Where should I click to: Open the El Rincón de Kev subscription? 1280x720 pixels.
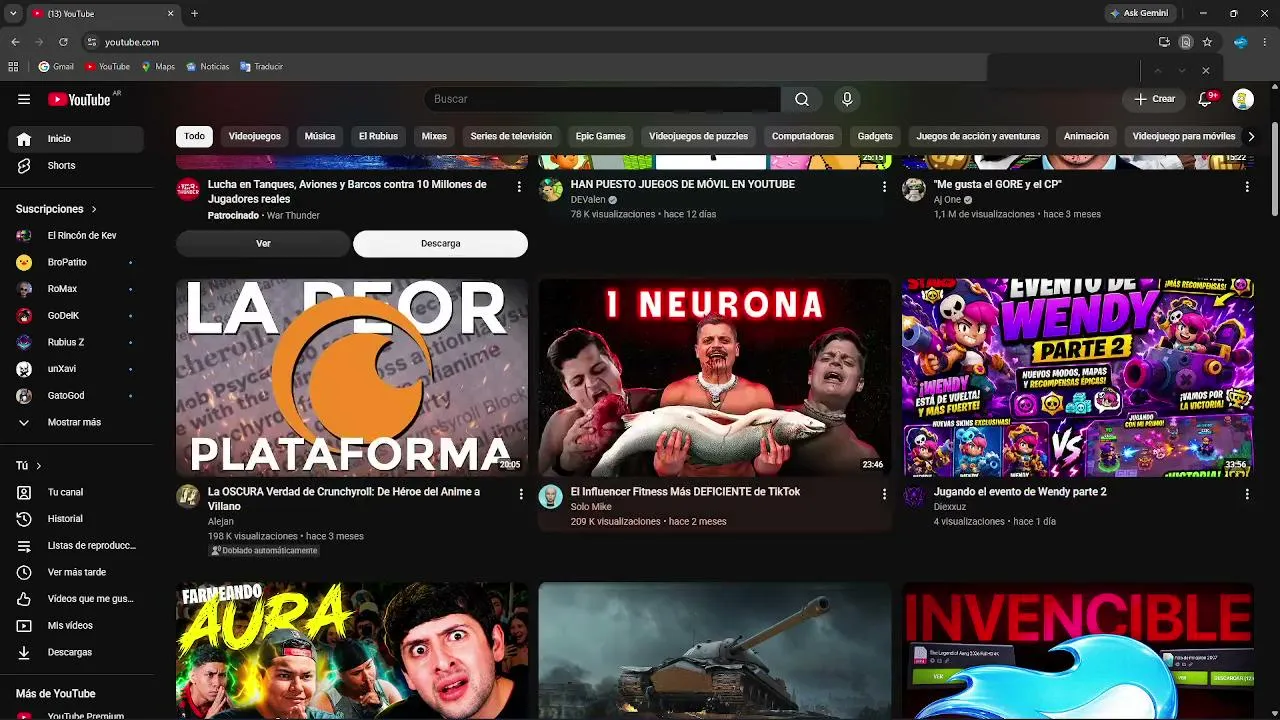coord(76,235)
